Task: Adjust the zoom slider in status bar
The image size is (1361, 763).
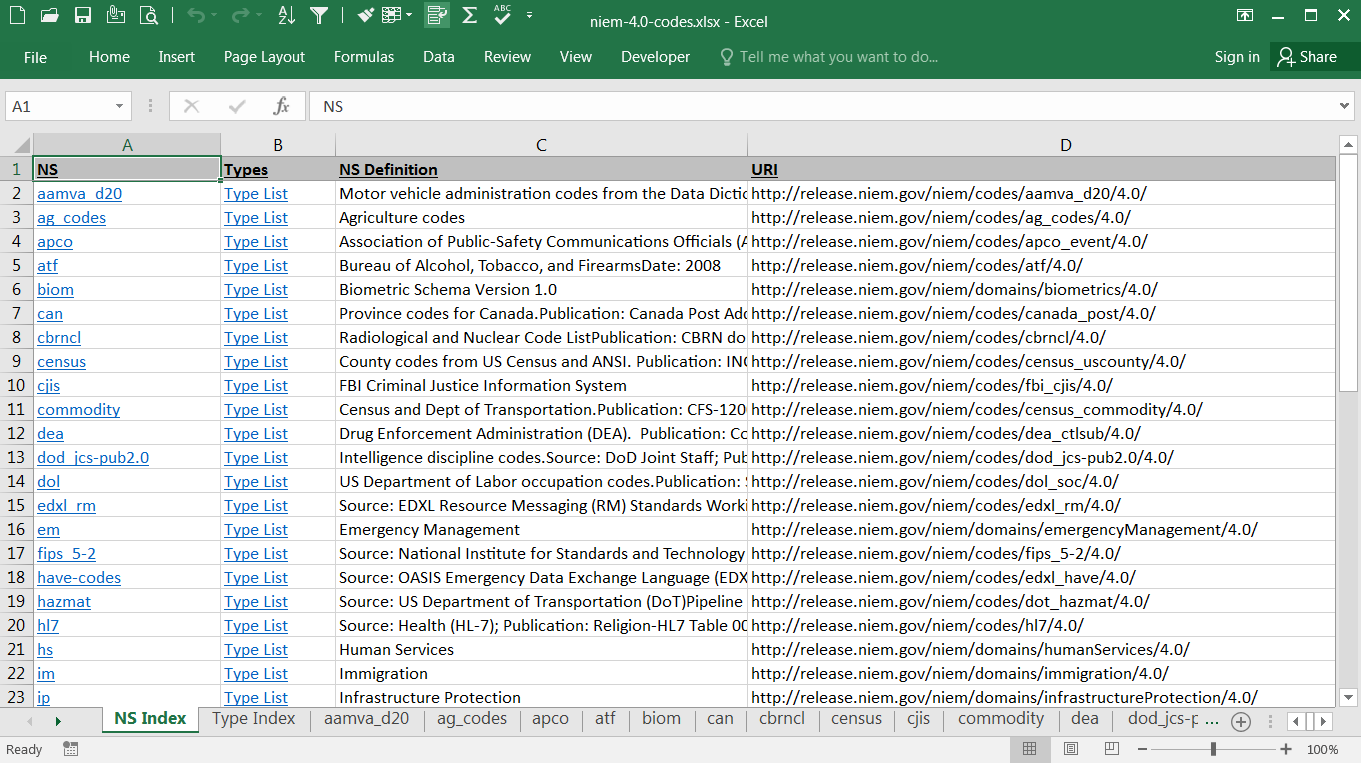Action: pos(1213,749)
